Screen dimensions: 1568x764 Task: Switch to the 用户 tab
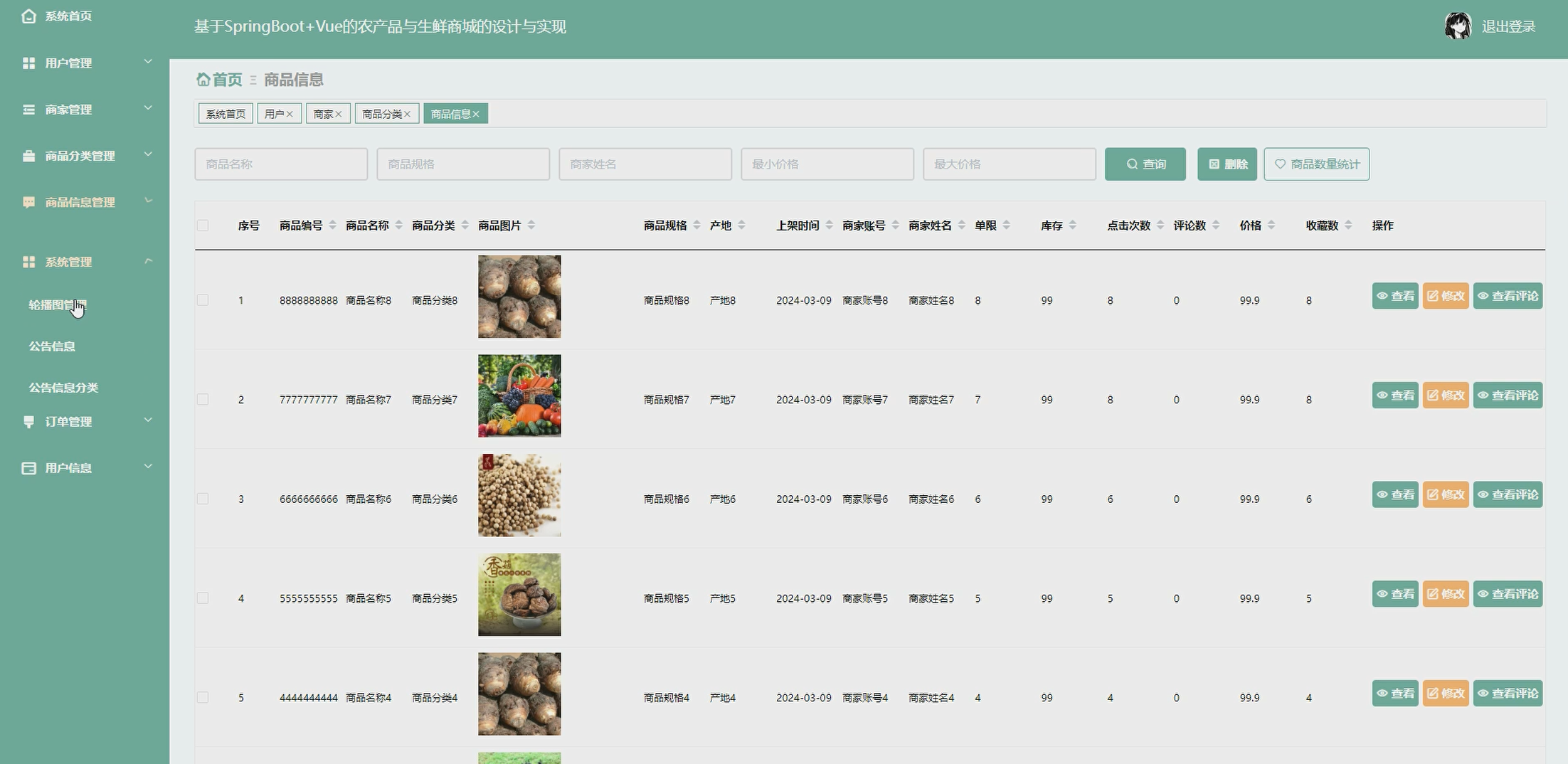[x=274, y=114]
